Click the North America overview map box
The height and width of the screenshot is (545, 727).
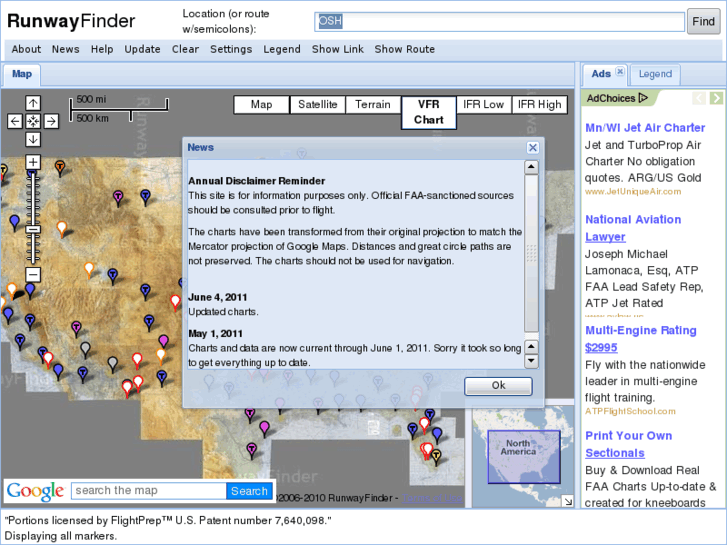tap(524, 457)
